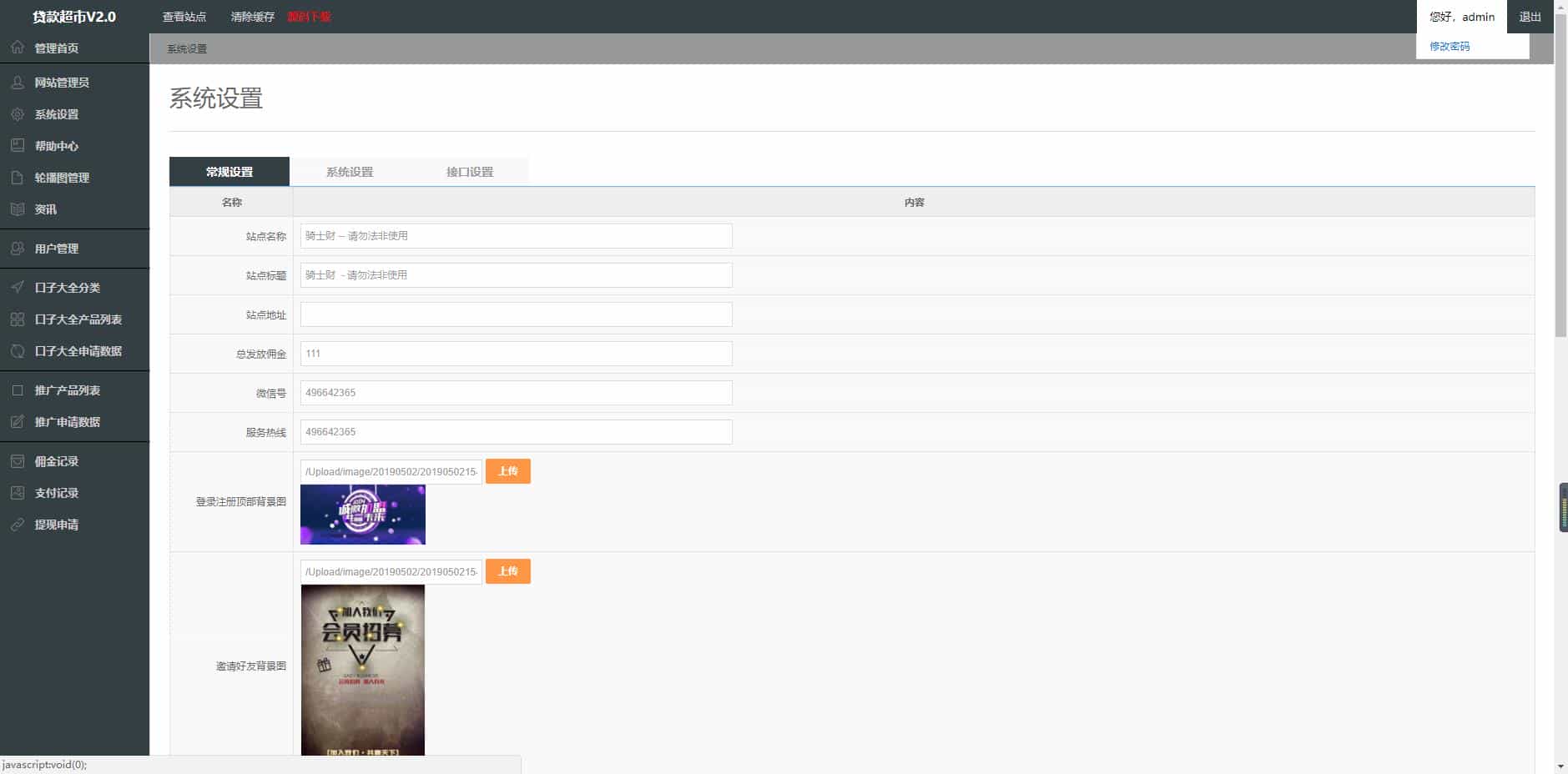Select the document icon for 轮播图管理
This screenshot has width=1568, height=774.
point(18,178)
